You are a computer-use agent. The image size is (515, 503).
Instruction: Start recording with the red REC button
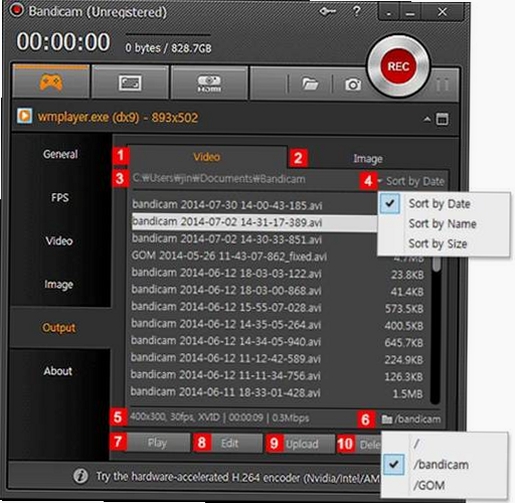pos(398,66)
